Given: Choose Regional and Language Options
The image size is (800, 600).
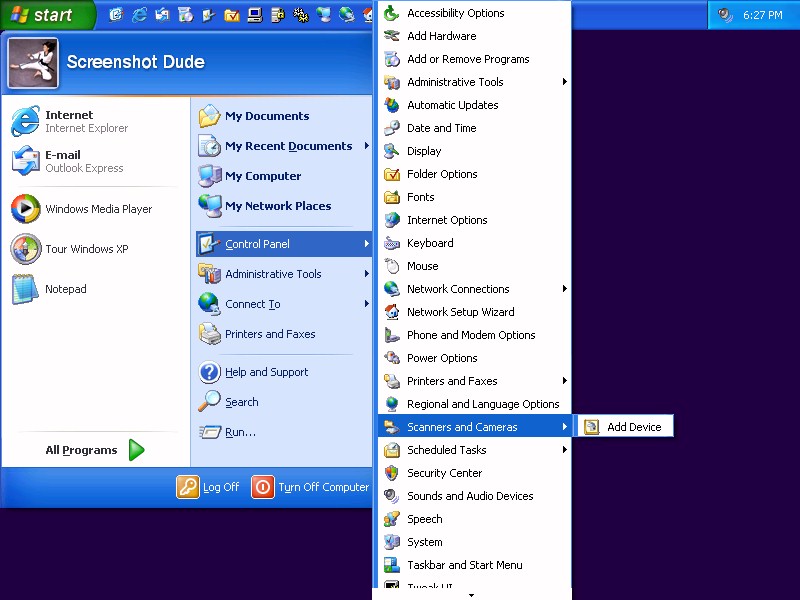Looking at the screenshot, I should tap(483, 404).
